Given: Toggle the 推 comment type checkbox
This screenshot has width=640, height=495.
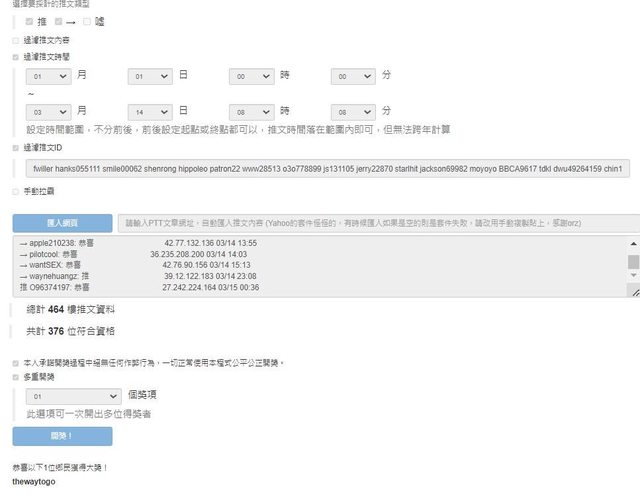Looking at the screenshot, I should click(29, 21).
